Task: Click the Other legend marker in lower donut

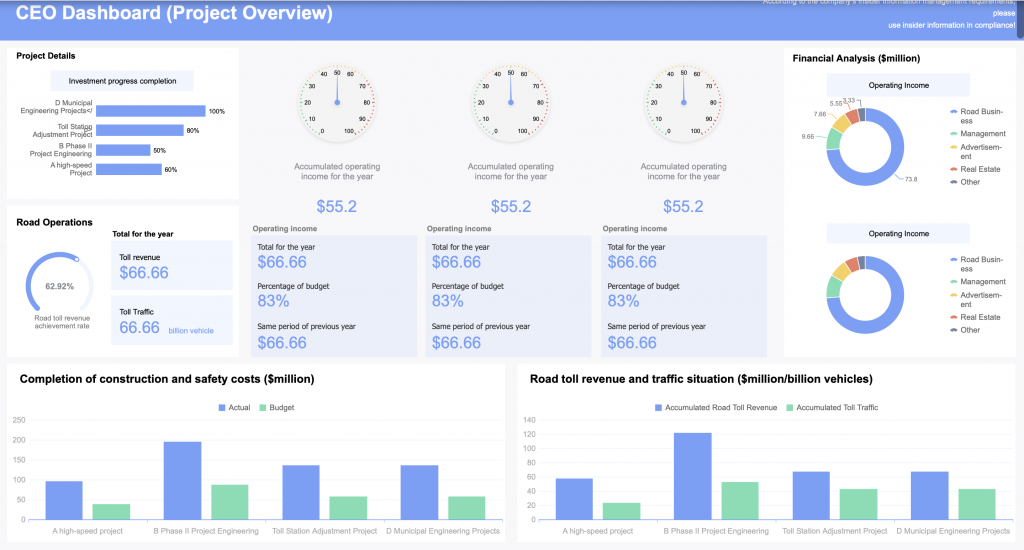Action: [953, 329]
